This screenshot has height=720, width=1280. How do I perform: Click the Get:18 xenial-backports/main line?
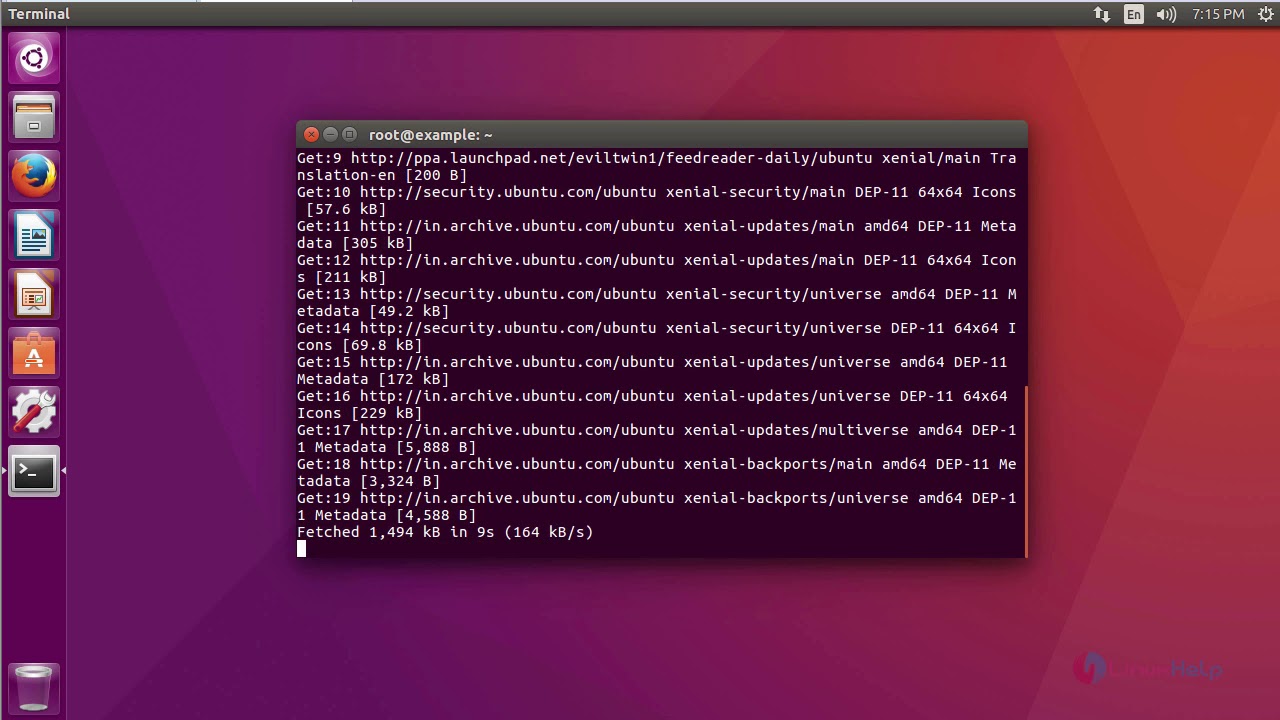pos(657,472)
